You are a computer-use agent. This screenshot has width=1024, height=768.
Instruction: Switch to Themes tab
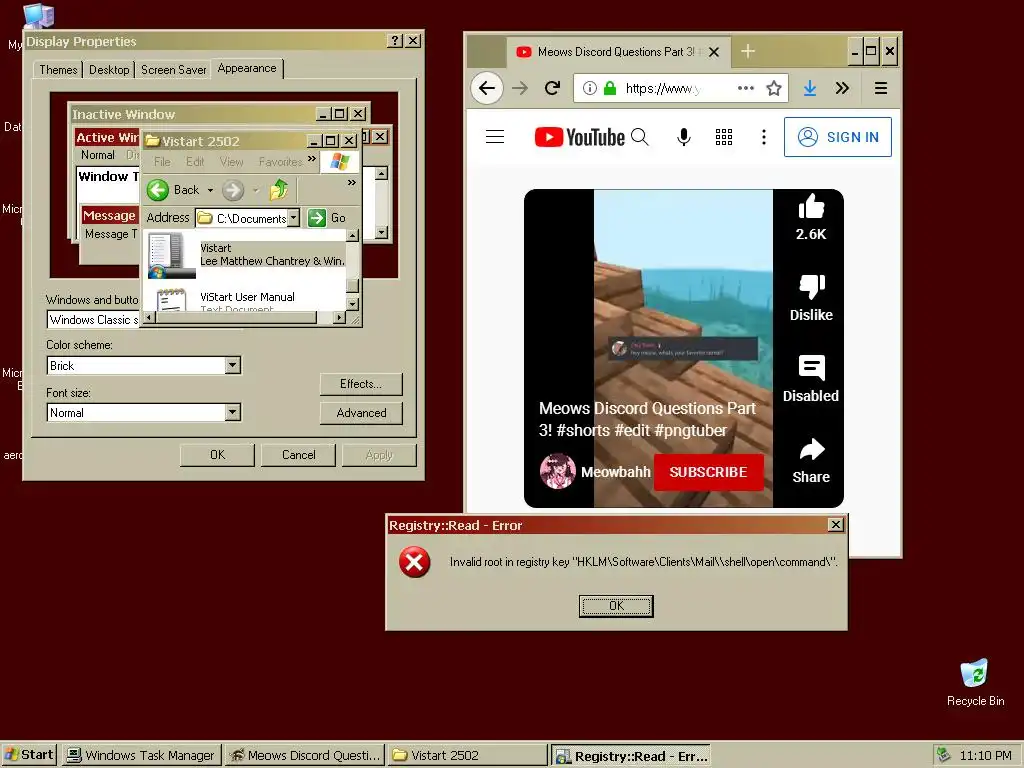click(x=58, y=69)
